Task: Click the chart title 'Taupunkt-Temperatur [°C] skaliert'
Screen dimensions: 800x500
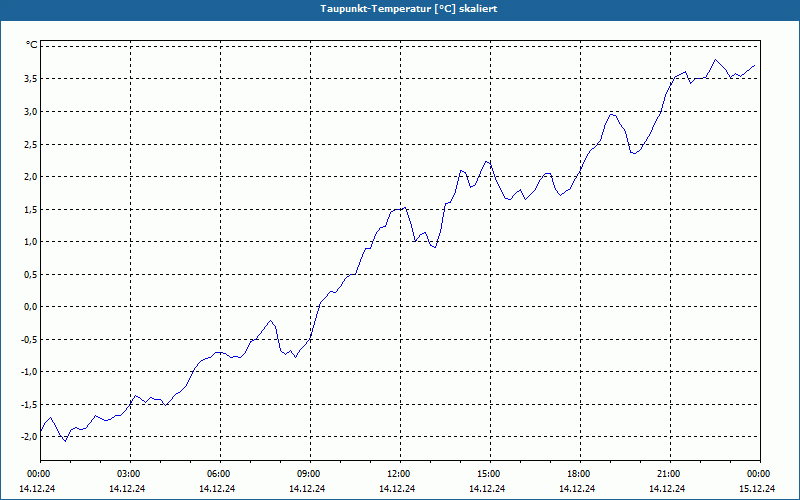Action: (409, 9)
